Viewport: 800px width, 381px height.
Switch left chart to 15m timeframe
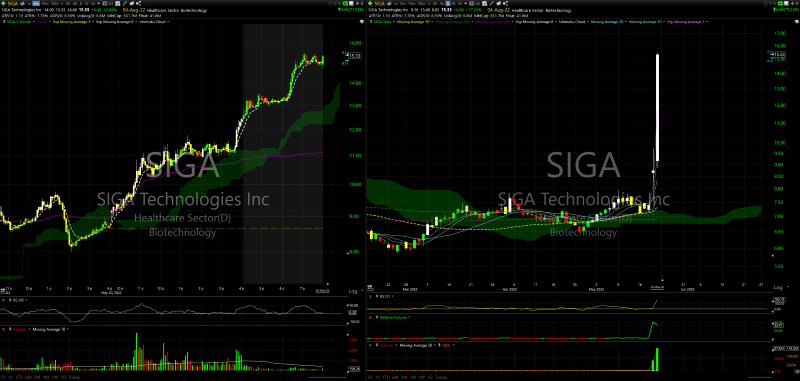44,4
